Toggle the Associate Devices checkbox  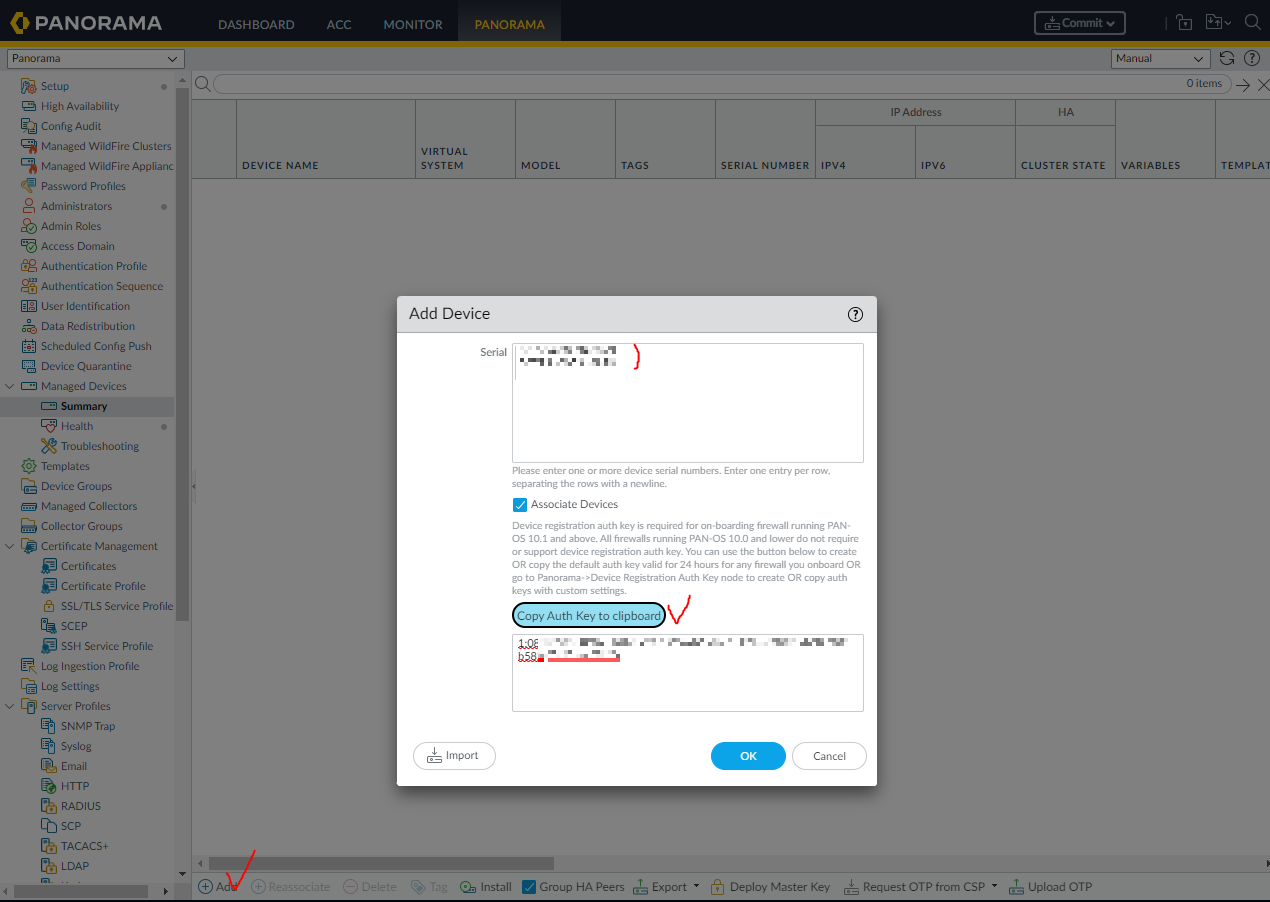point(520,504)
